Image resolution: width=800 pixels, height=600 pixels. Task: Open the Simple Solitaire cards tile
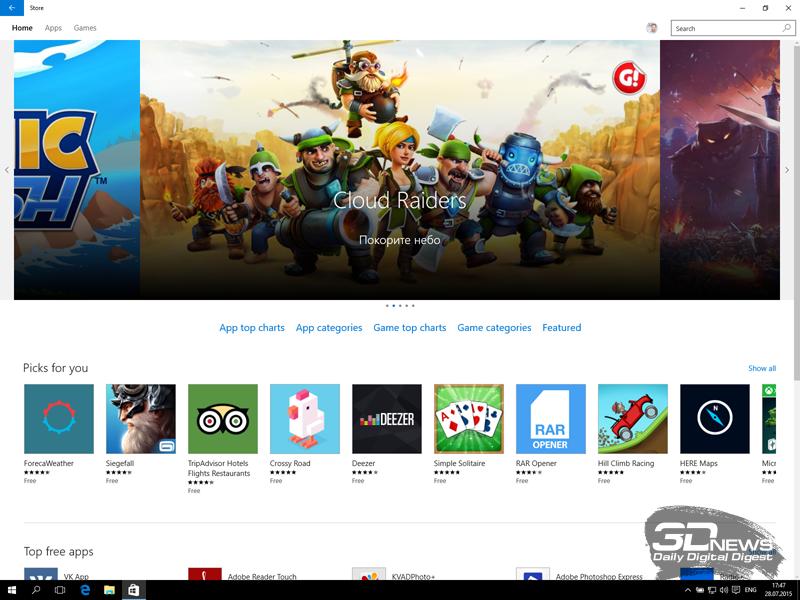coord(469,419)
